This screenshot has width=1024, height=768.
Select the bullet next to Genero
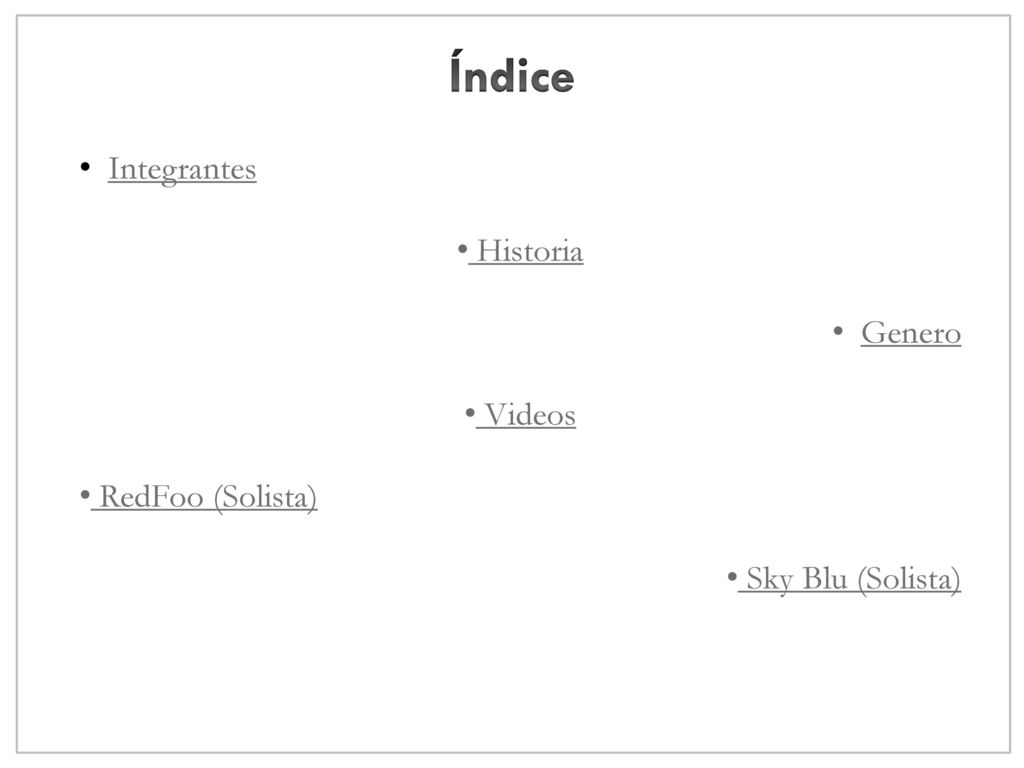839,331
